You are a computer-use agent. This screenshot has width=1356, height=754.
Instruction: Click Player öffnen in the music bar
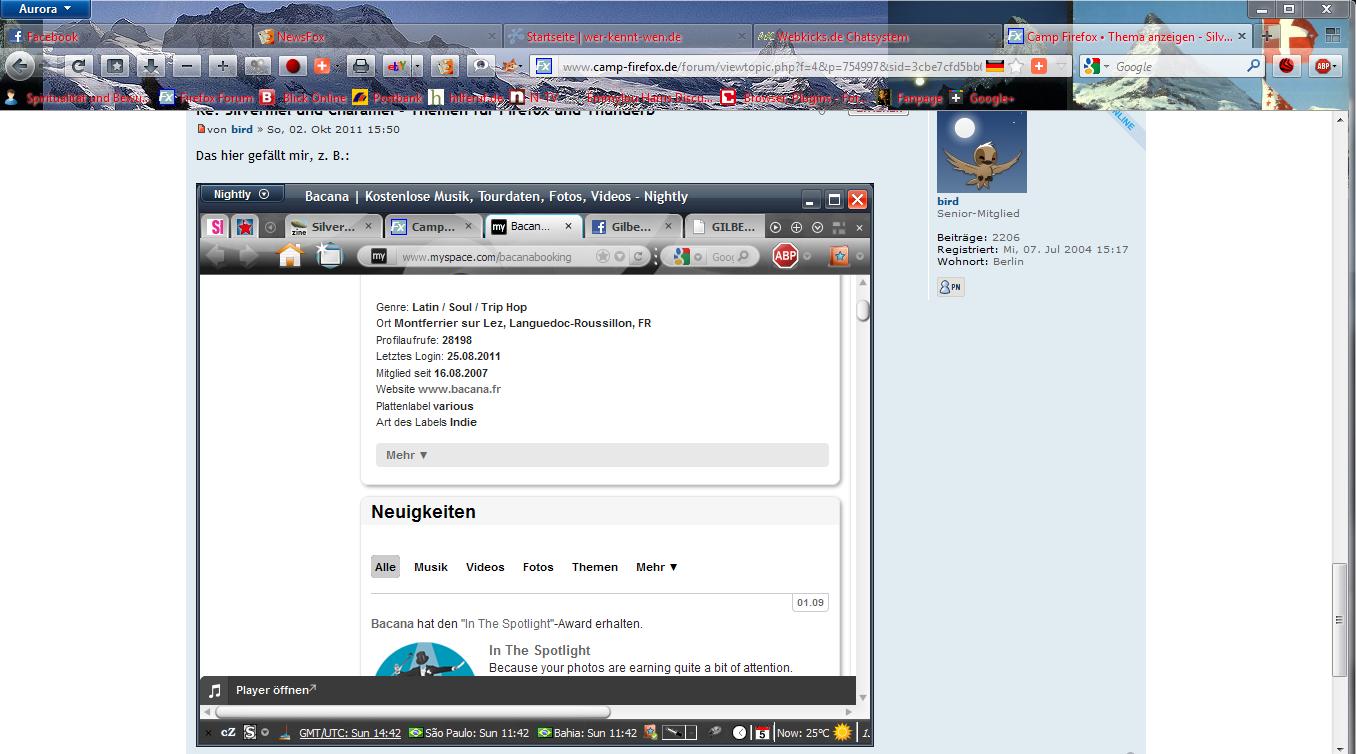click(x=276, y=690)
